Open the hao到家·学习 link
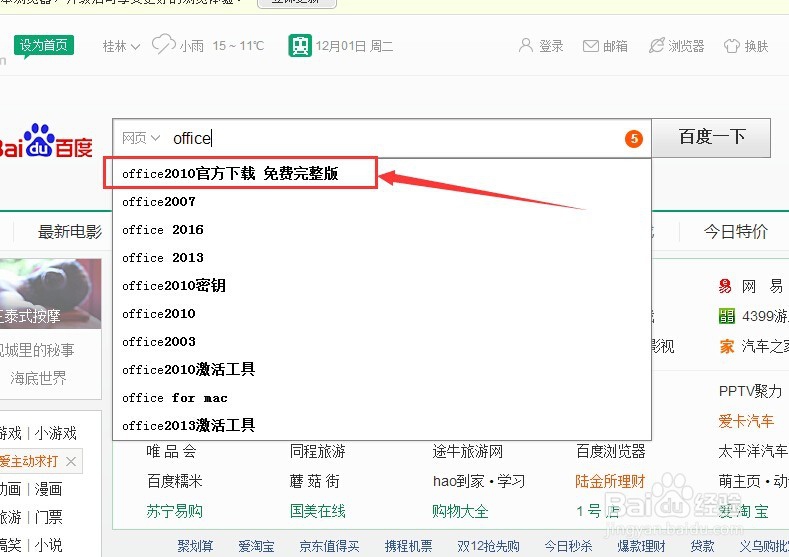Image resolution: width=789 pixels, height=557 pixels. coord(479,481)
